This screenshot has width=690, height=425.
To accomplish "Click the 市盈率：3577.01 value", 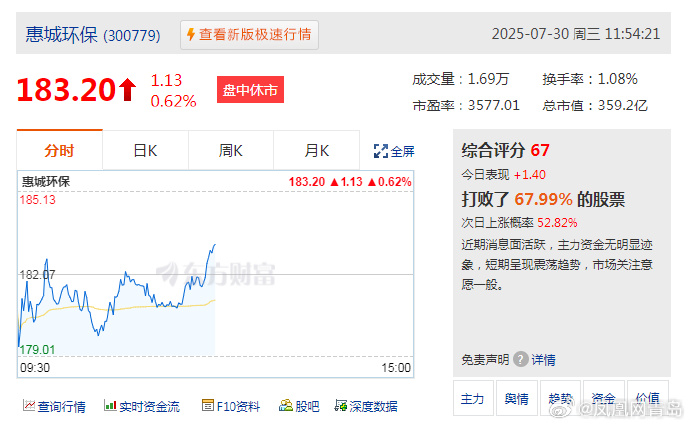I will pos(466,106).
